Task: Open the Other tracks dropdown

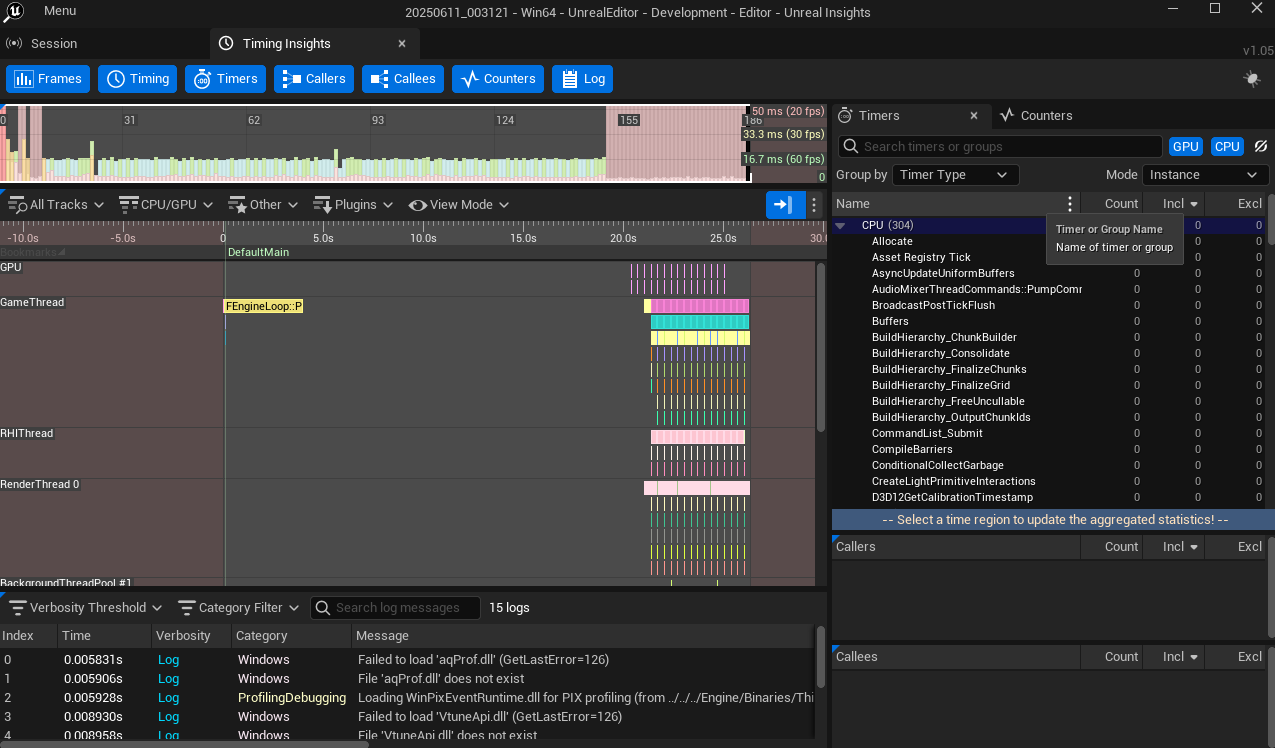Action: coord(264,205)
